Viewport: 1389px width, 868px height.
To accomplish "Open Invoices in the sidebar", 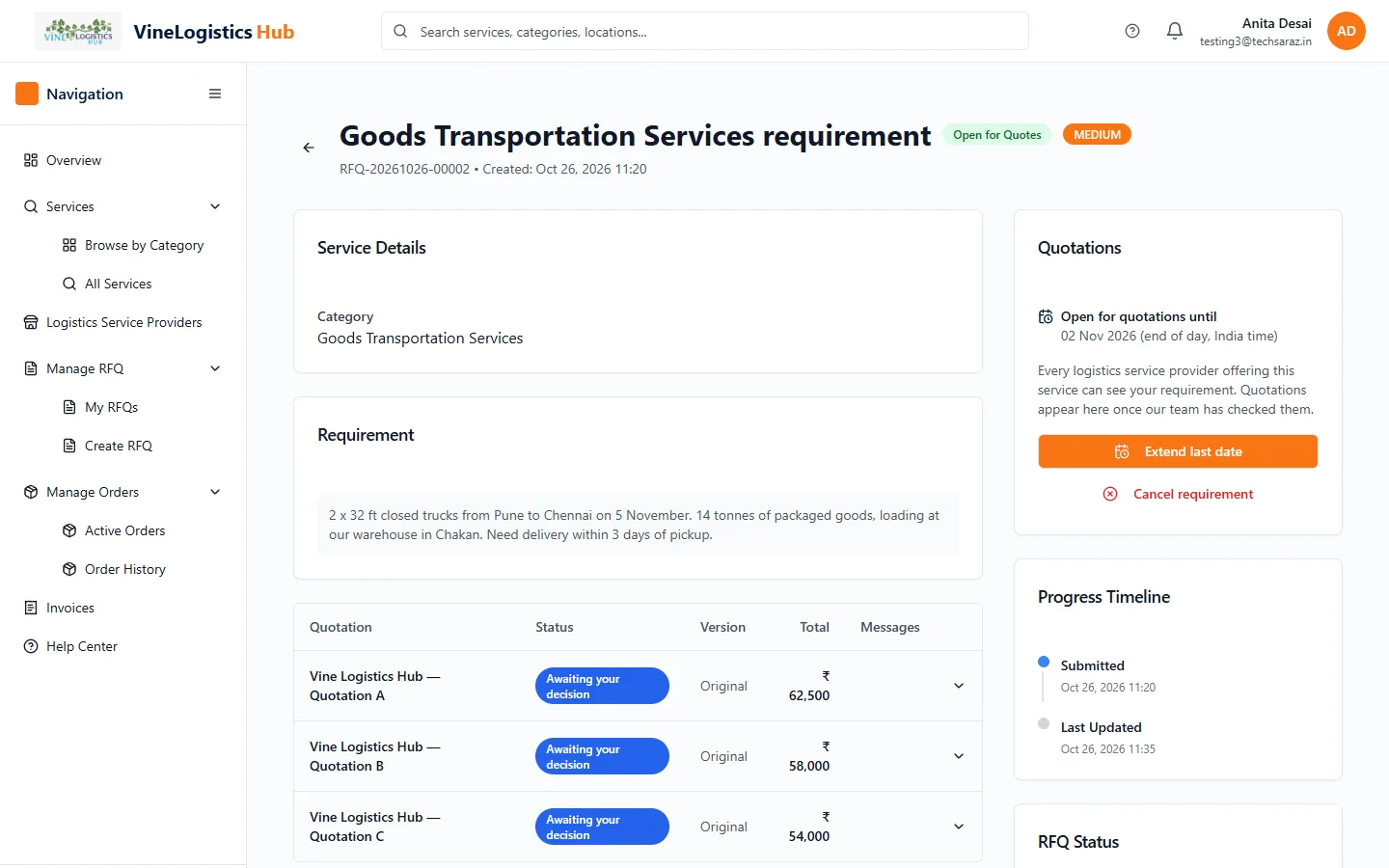I will [123, 608].
